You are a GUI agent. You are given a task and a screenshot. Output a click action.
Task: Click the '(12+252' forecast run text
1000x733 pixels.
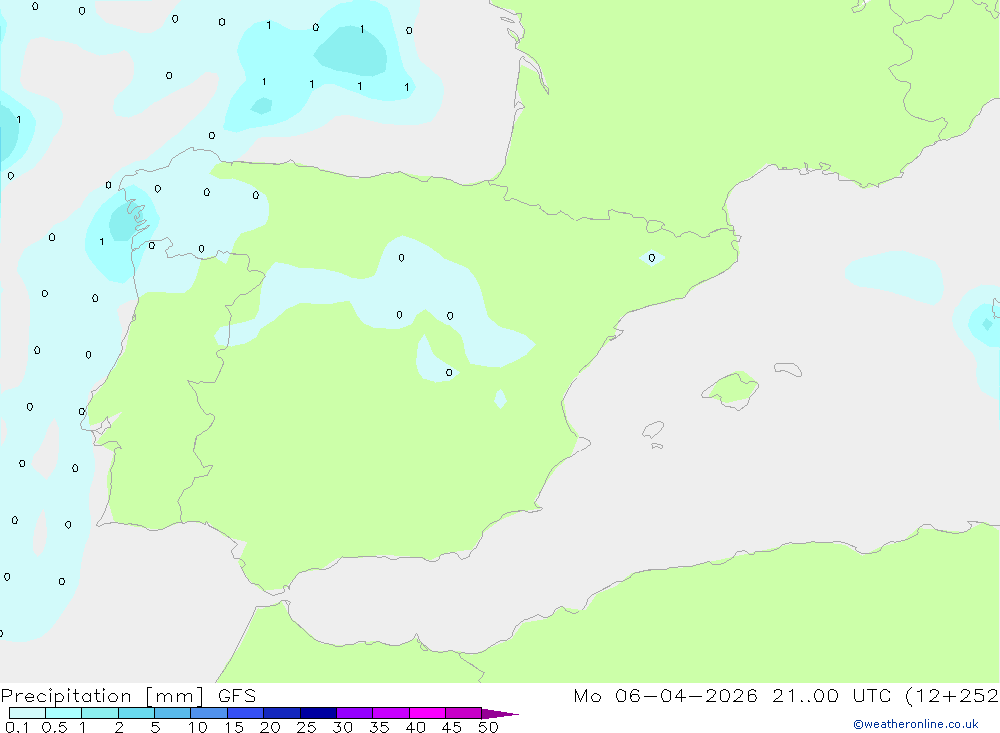[x=952, y=695]
